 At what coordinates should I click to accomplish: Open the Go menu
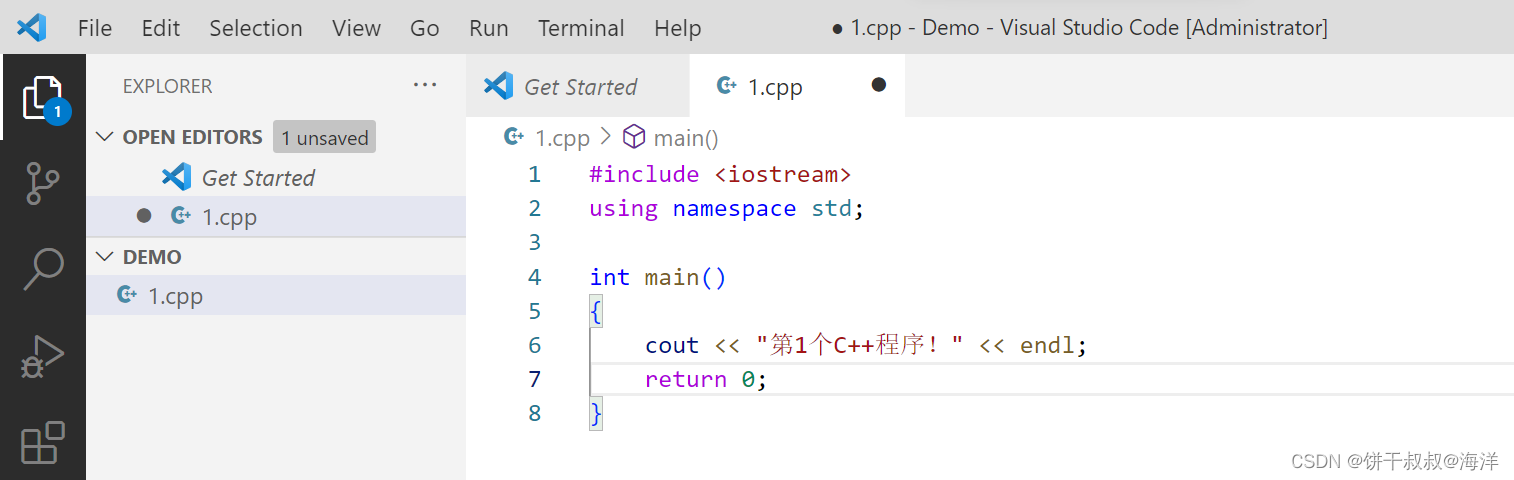[x=425, y=28]
